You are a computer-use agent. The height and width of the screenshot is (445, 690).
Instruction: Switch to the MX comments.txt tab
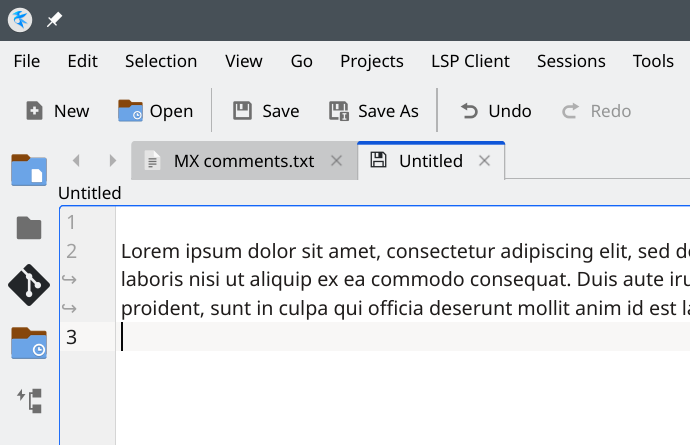coord(243,161)
